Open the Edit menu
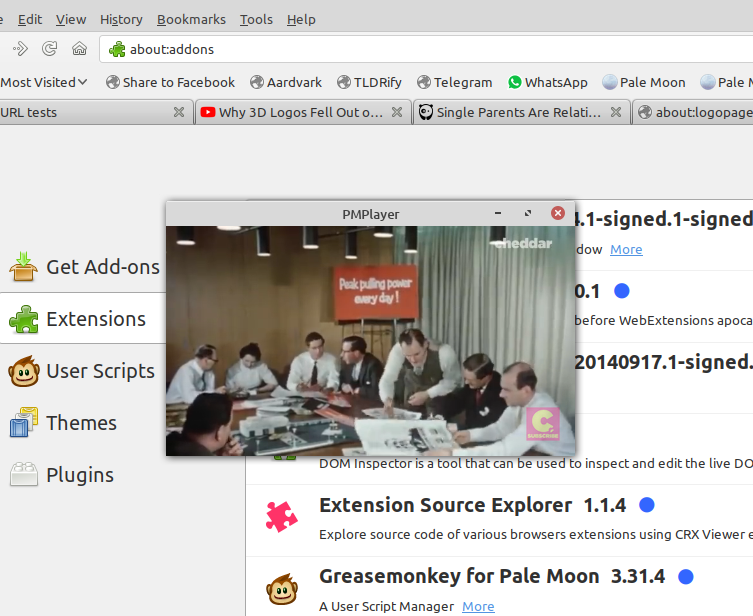This screenshot has width=753, height=616. [x=30, y=20]
